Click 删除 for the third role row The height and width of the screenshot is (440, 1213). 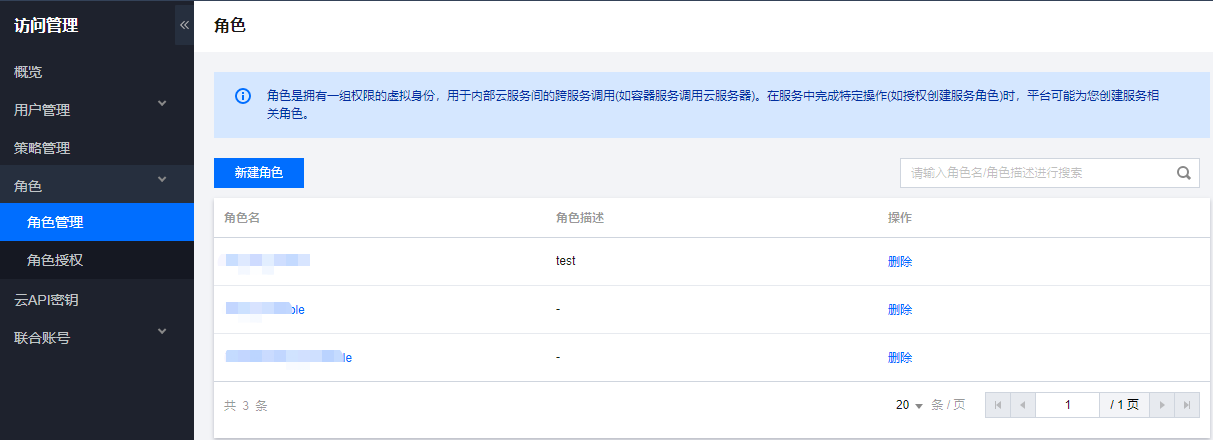click(899, 357)
